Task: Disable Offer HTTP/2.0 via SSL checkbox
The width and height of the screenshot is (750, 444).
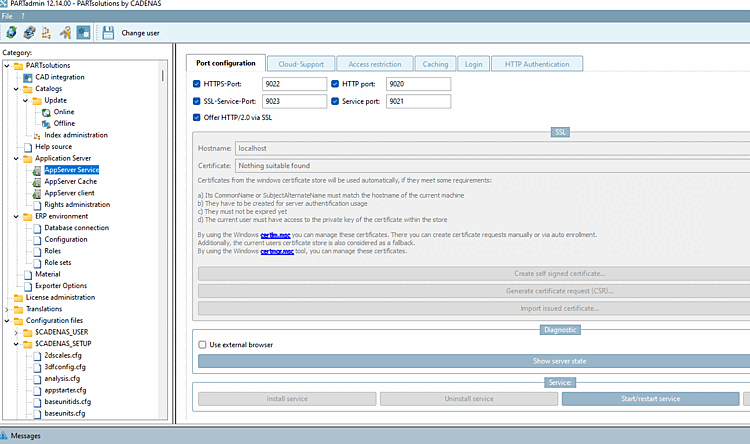Action: pos(197,117)
